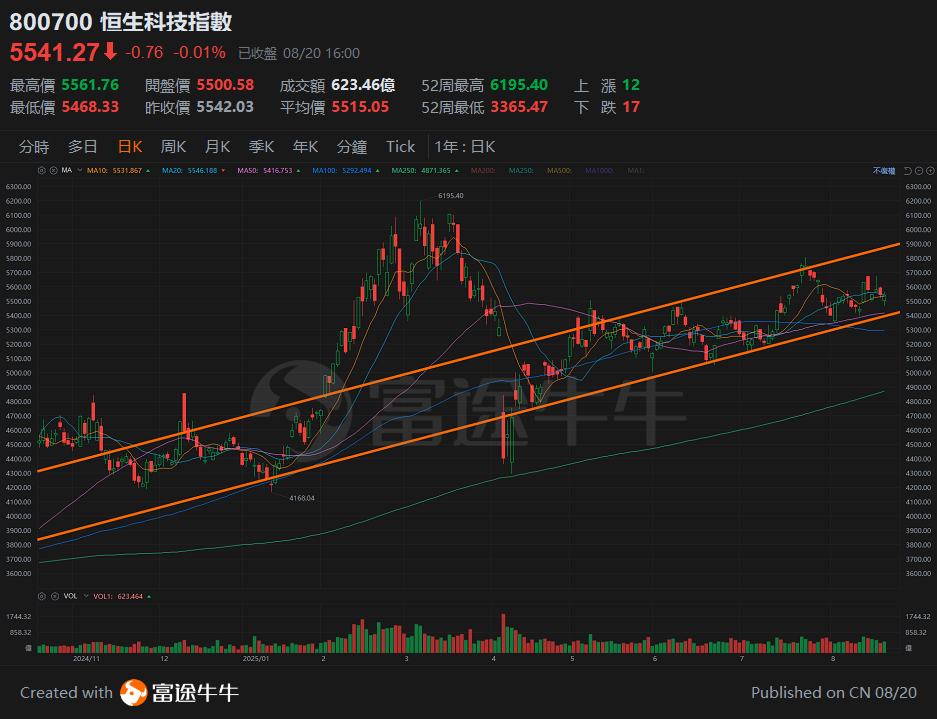The width and height of the screenshot is (937, 719).
Task: Open the 不復權 adjustment dropdown
Action: (x=885, y=171)
